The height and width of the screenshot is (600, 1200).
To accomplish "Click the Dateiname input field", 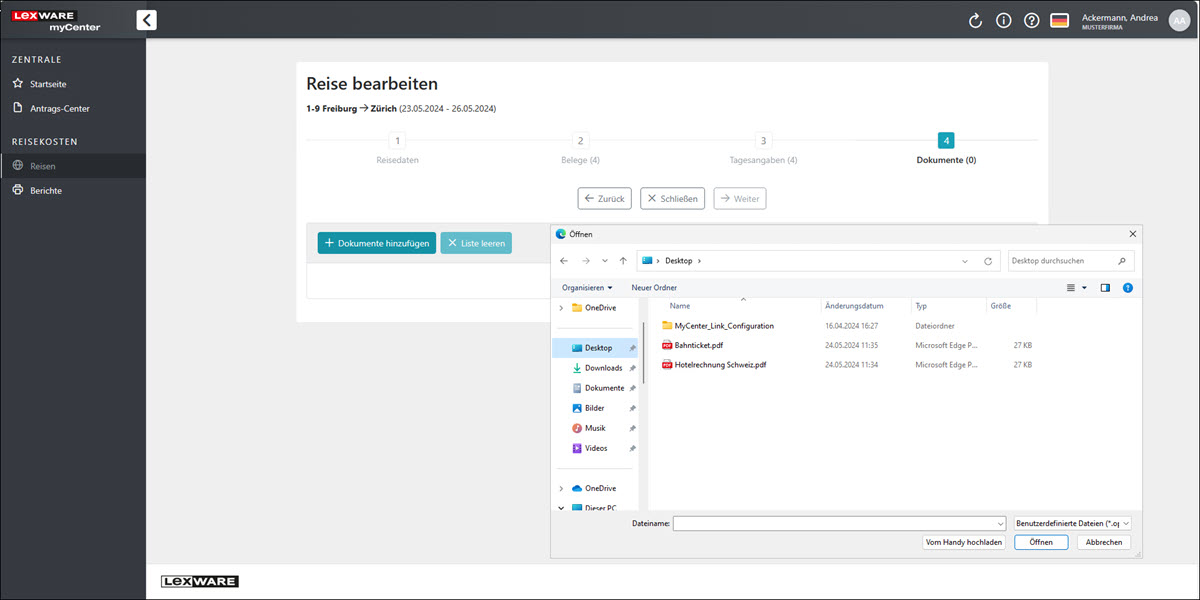I will point(838,523).
